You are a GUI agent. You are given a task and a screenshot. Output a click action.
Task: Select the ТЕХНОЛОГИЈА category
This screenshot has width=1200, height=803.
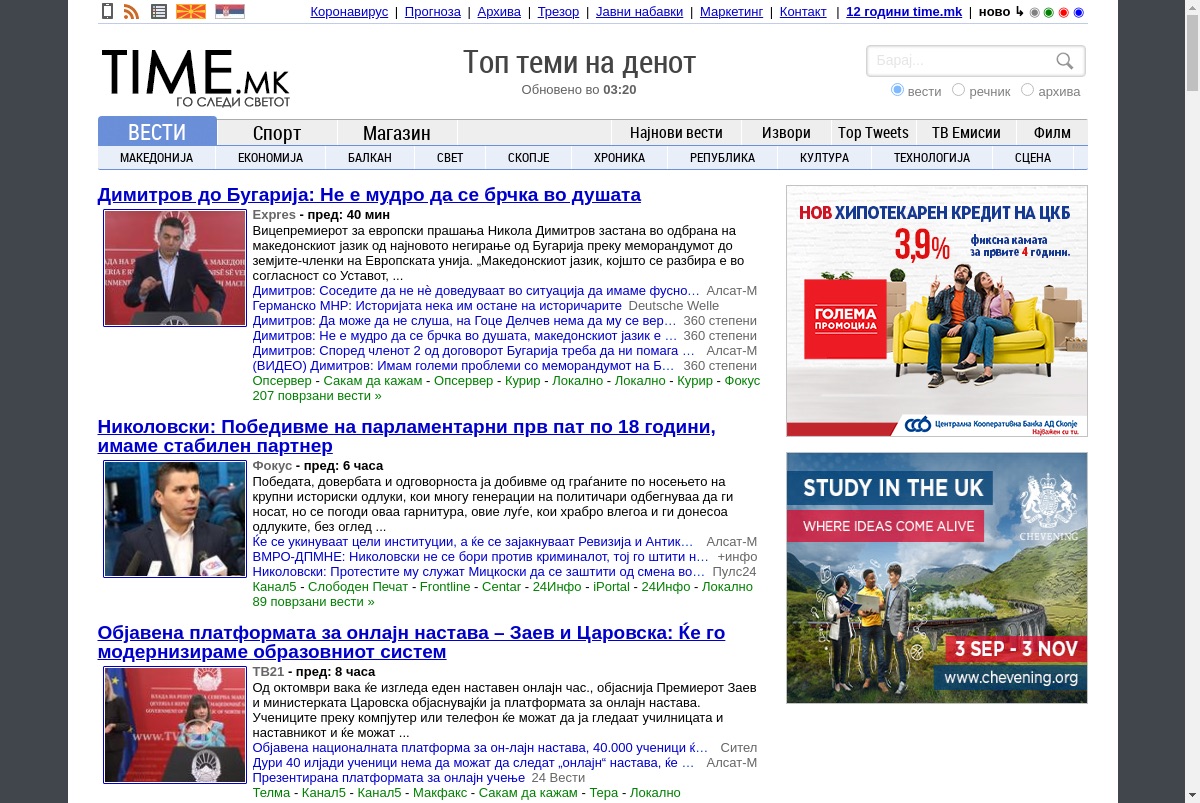click(x=932, y=158)
